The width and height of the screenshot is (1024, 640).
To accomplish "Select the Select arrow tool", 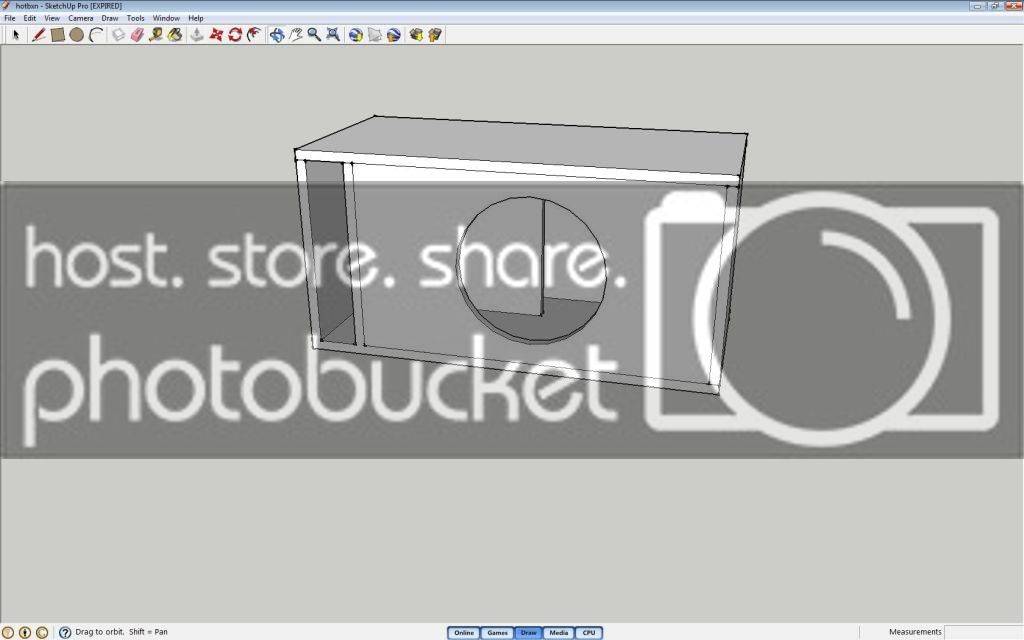I will (x=16, y=35).
